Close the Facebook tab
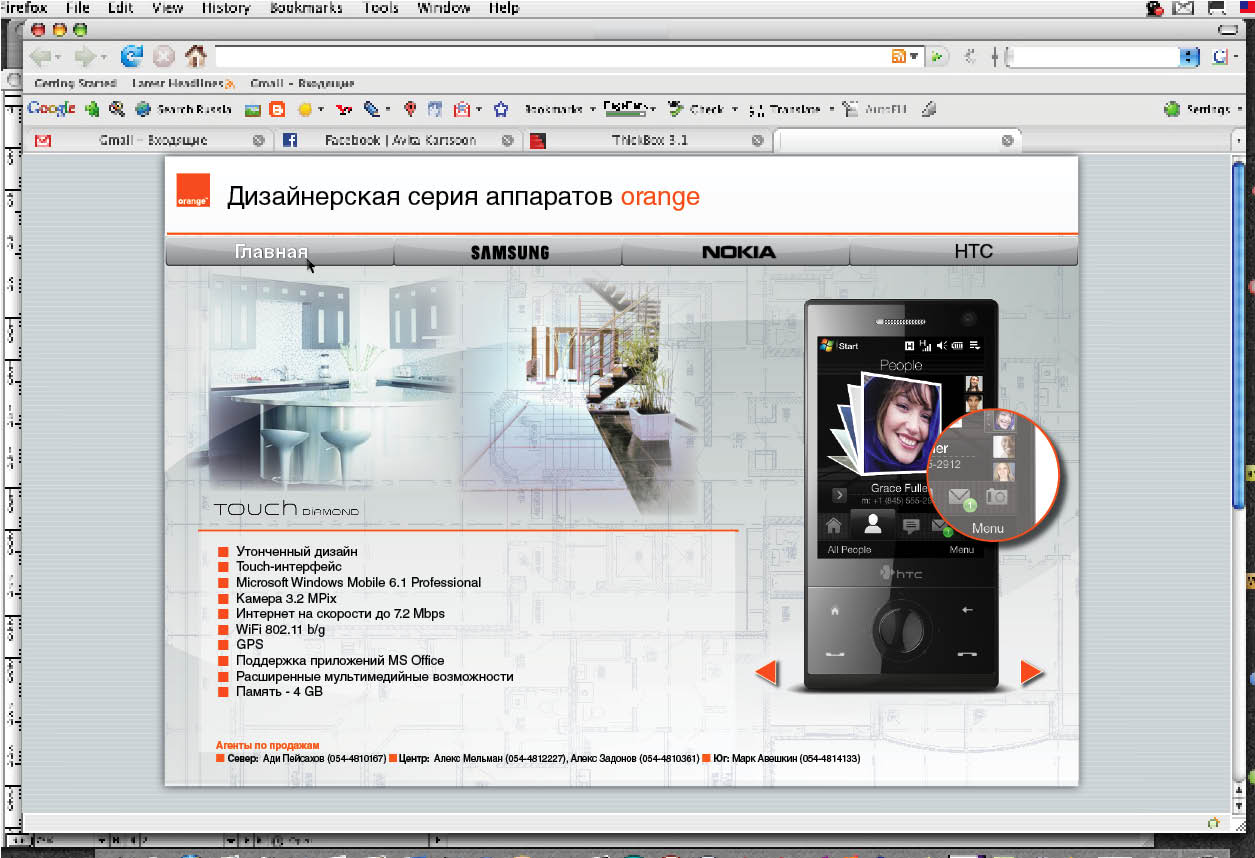Image resolution: width=1255 pixels, height=858 pixels. 508,141
